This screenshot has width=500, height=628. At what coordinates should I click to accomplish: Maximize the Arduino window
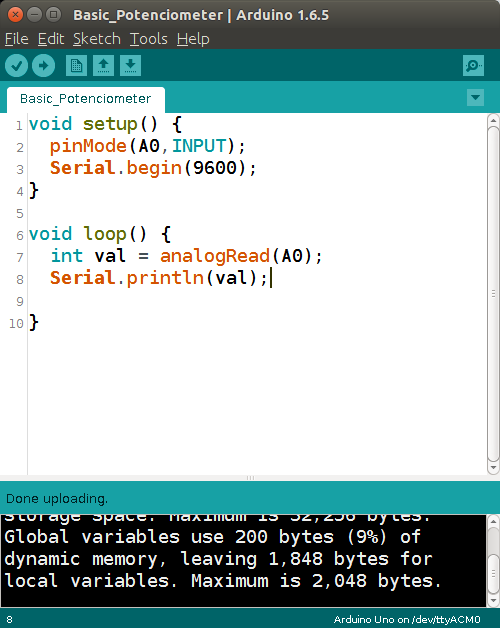(53, 15)
